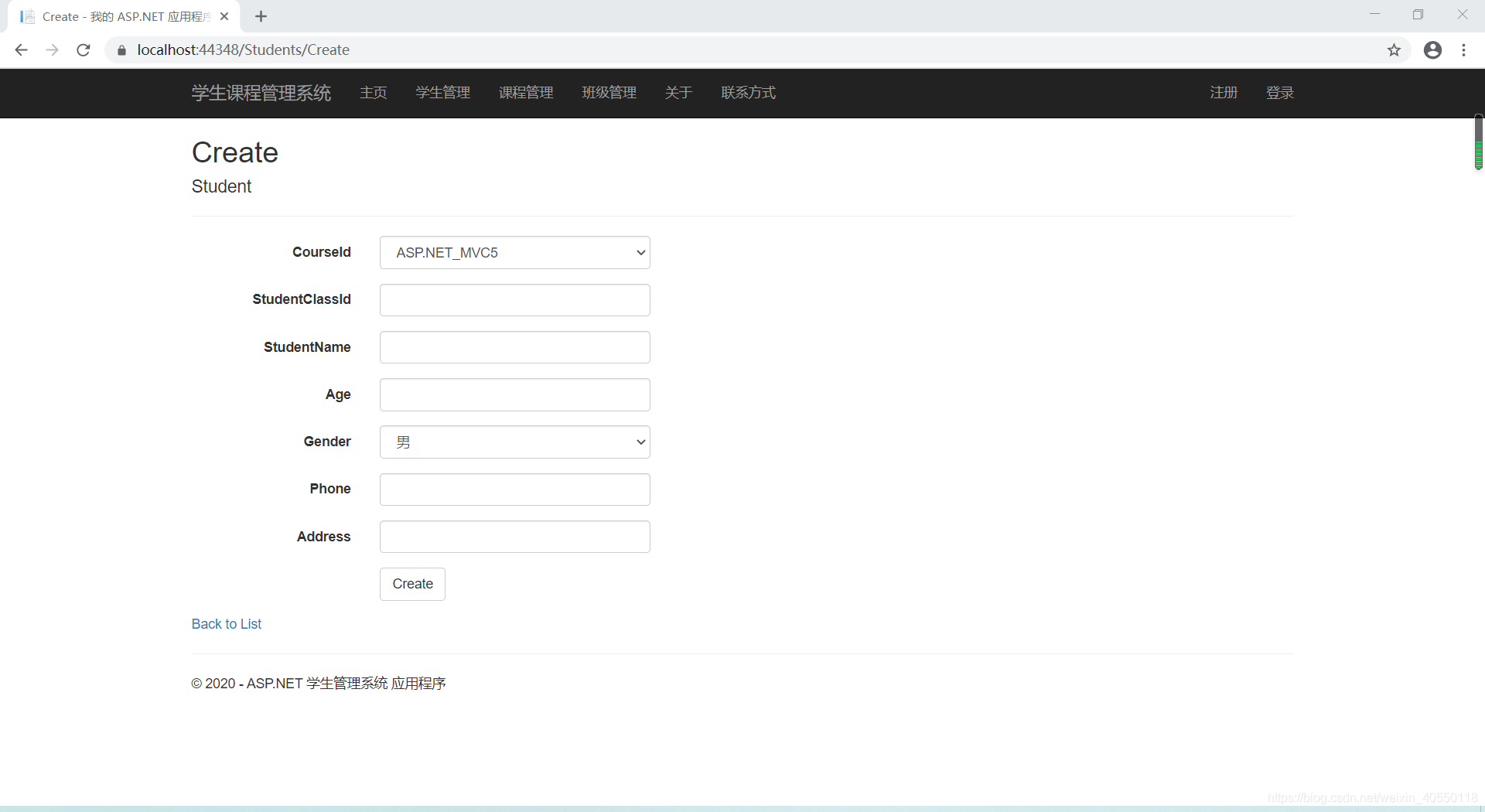Viewport: 1485px width, 812px height.
Task: Open 学生课程管理系统 brand link
Action: pos(261,93)
